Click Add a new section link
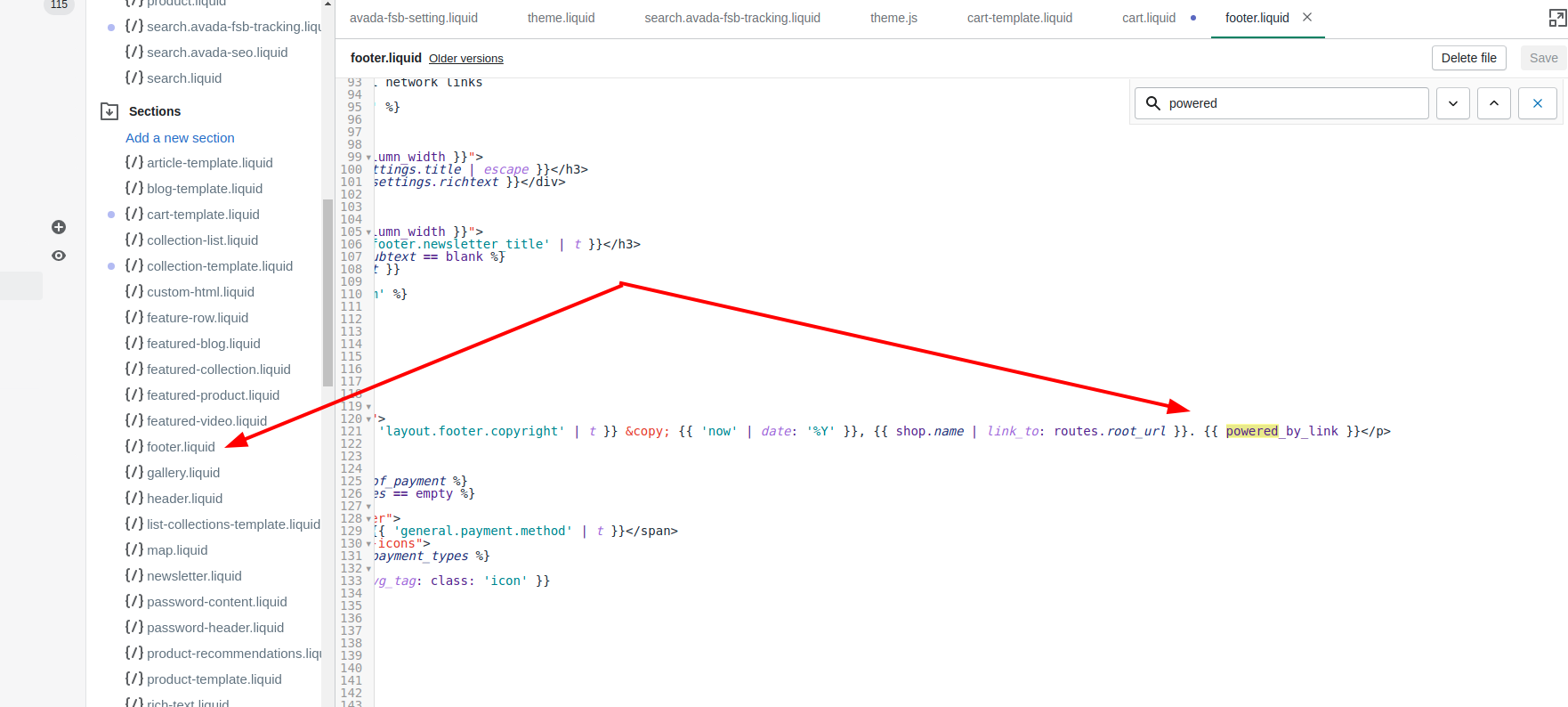 coord(180,137)
